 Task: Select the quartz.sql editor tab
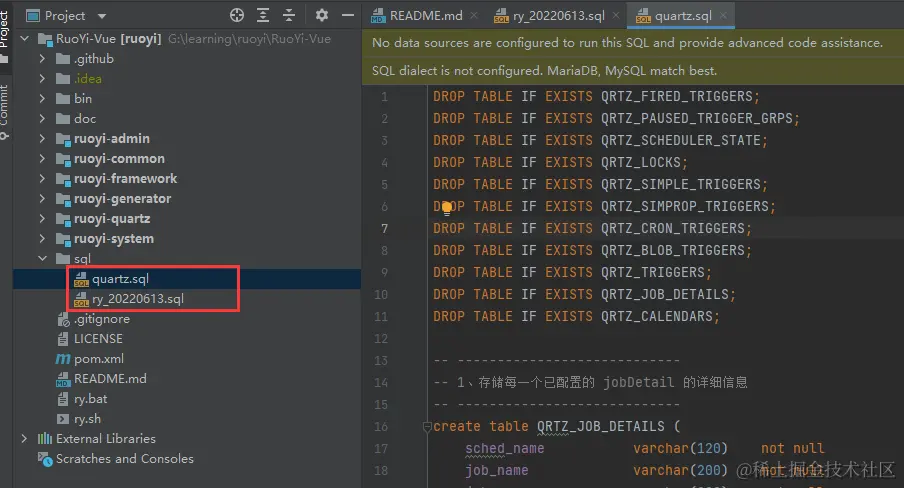682,16
